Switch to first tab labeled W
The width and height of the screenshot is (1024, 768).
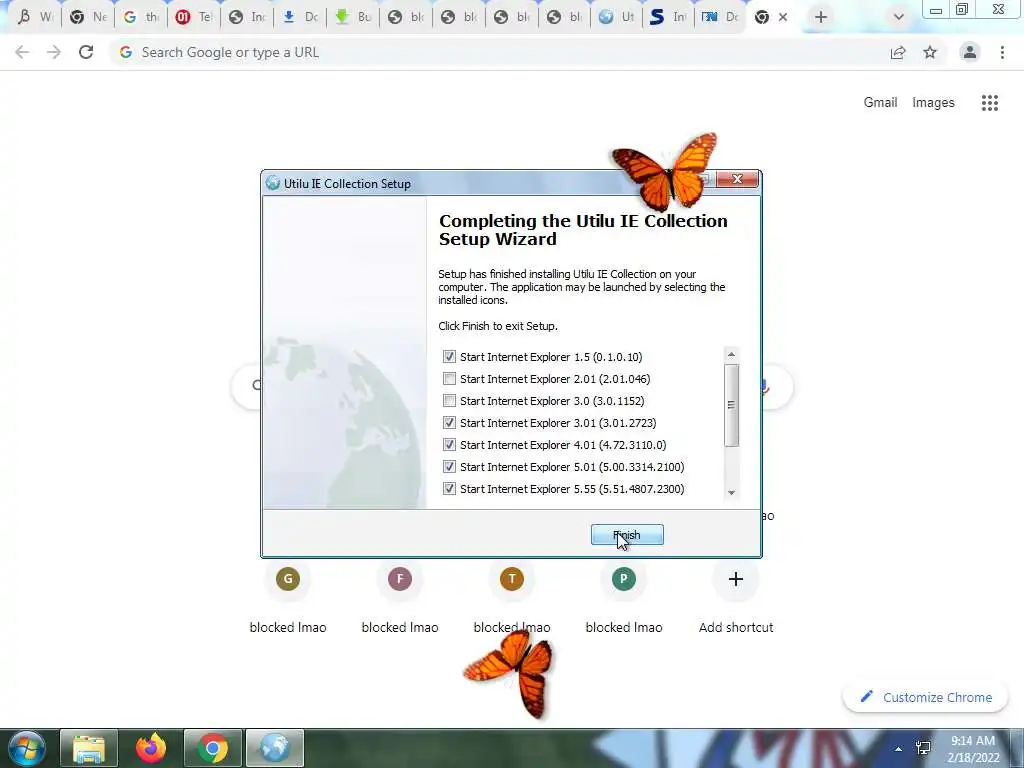coord(35,17)
